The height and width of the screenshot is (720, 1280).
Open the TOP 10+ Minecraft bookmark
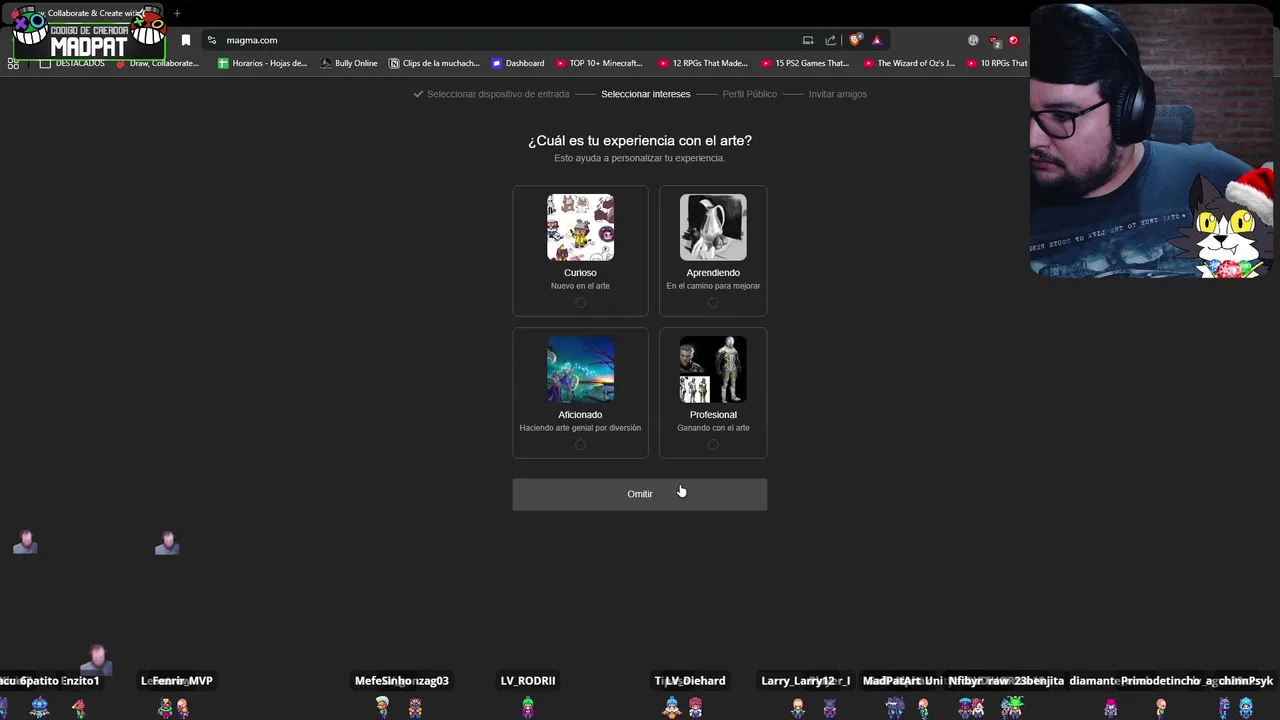tap(599, 63)
